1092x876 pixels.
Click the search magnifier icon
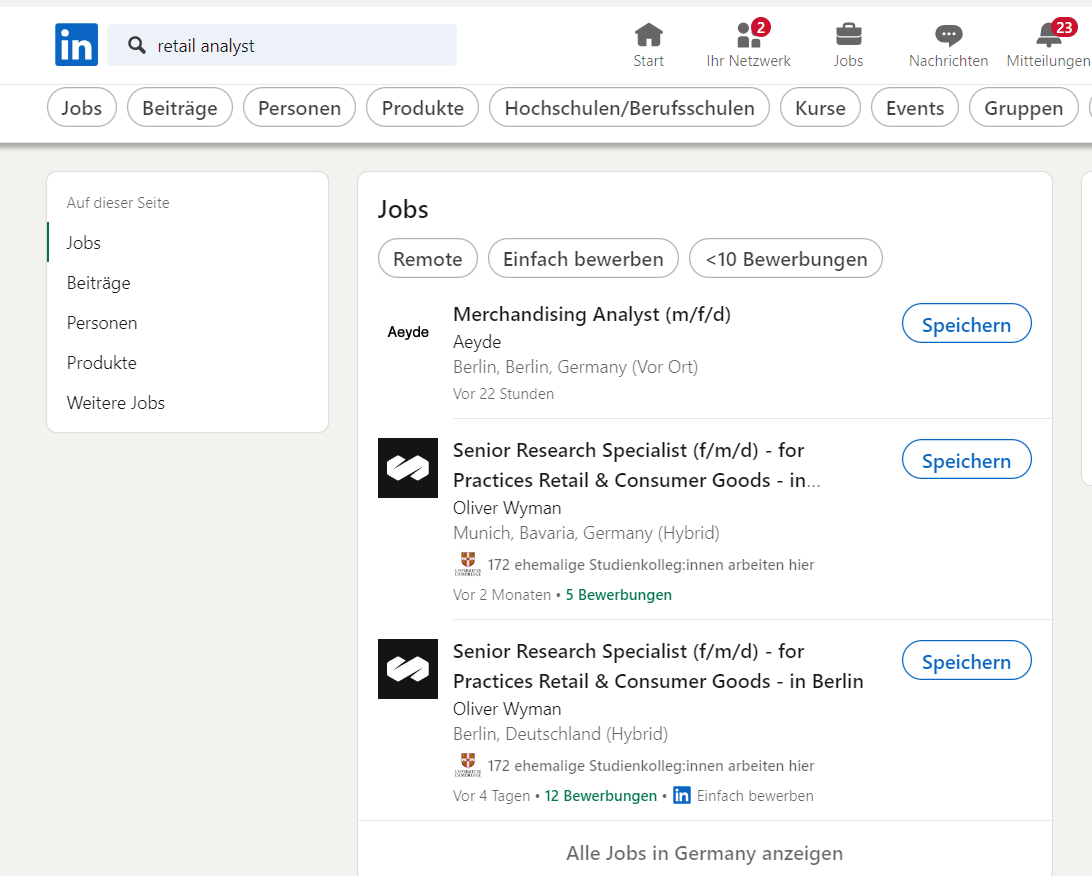pyautogui.click(x=135, y=44)
